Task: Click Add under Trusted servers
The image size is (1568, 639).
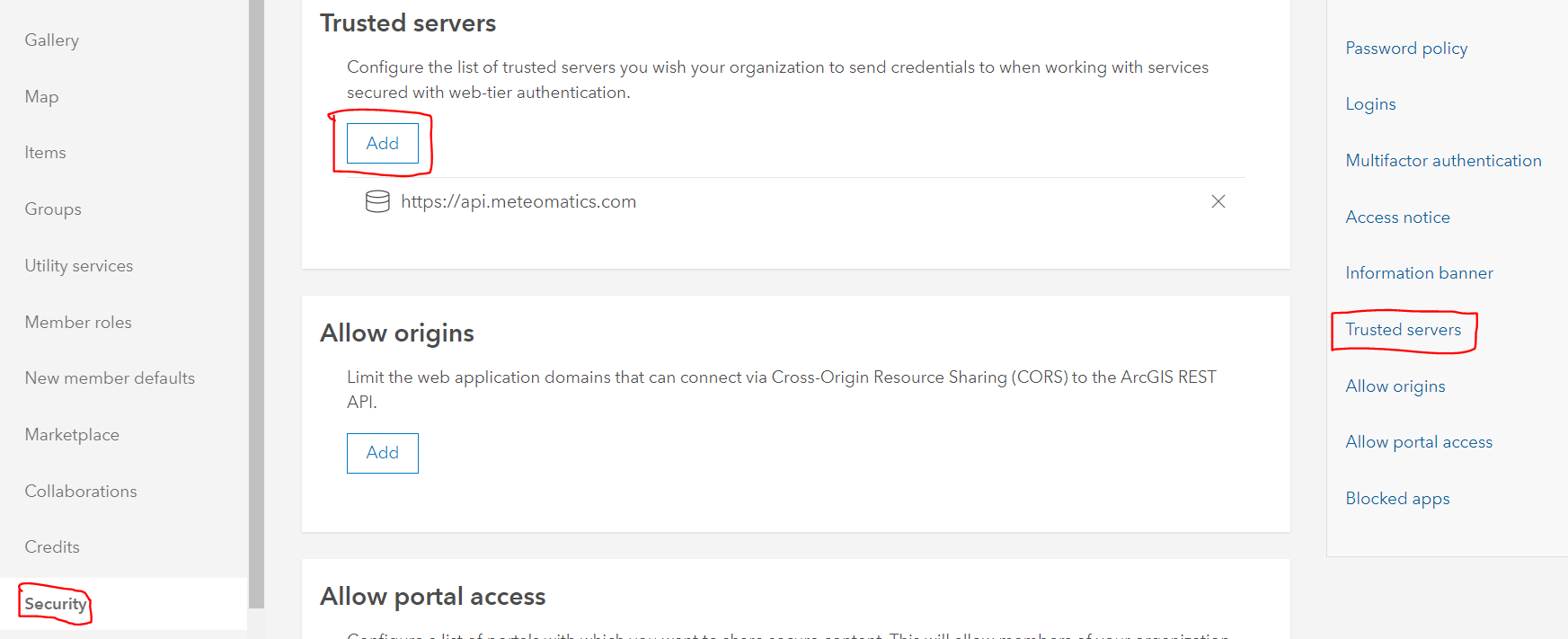Action: tap(382, 143)
